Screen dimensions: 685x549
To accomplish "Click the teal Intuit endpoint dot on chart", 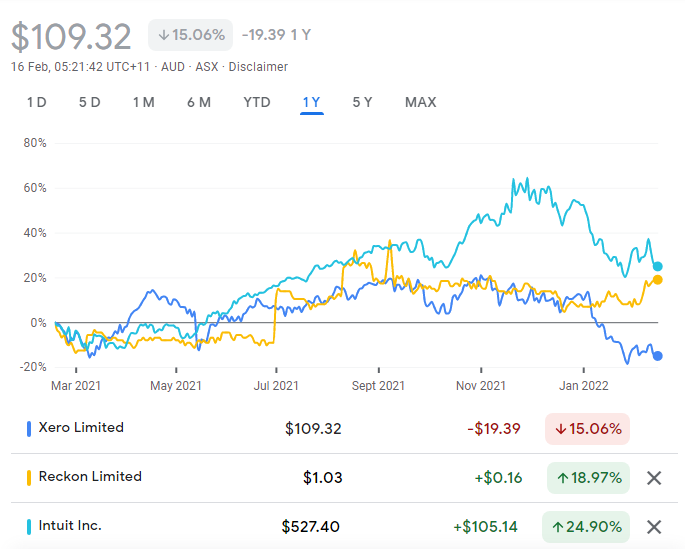I will [x=657, y=266].
